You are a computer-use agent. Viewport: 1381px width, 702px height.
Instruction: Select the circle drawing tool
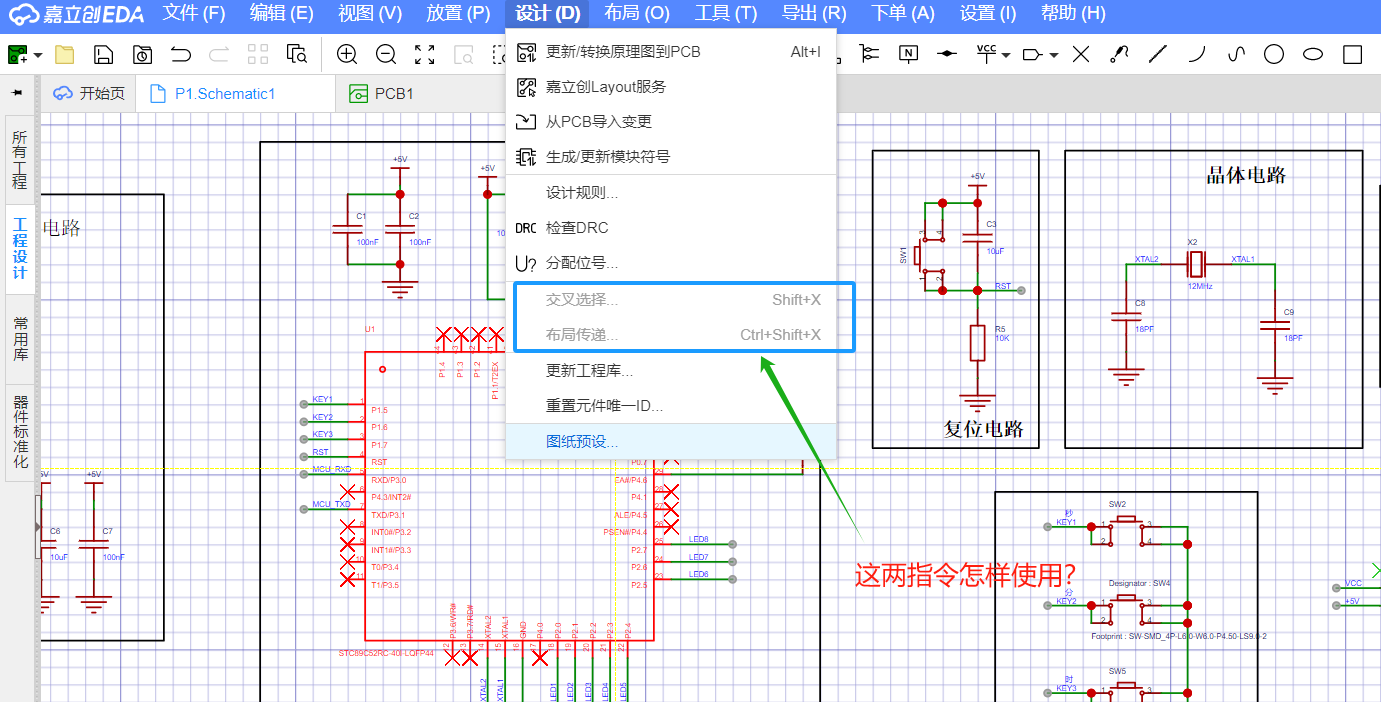click(1273, 55)
